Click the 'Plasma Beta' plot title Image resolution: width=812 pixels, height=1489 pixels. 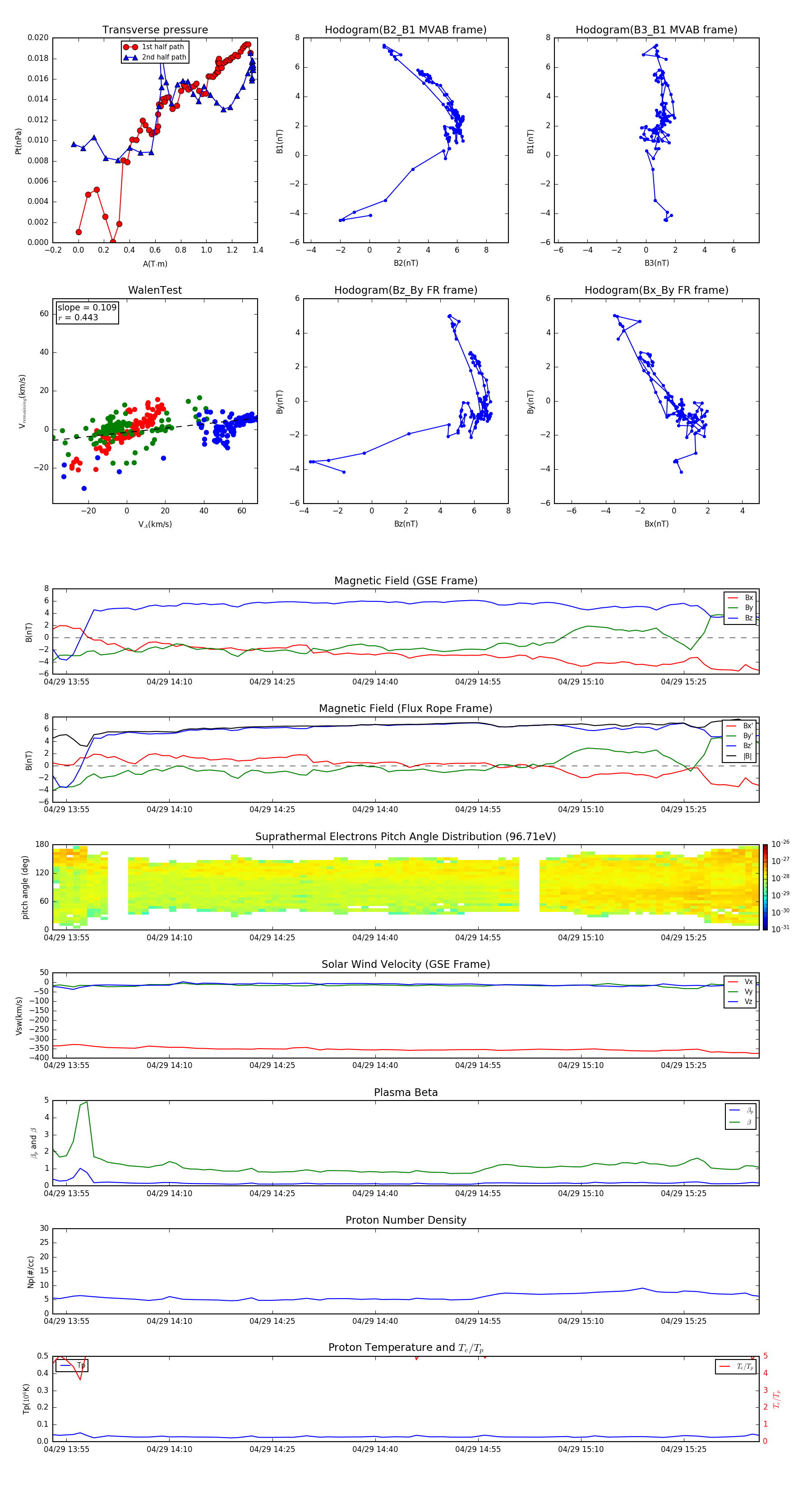[406, 1092]
